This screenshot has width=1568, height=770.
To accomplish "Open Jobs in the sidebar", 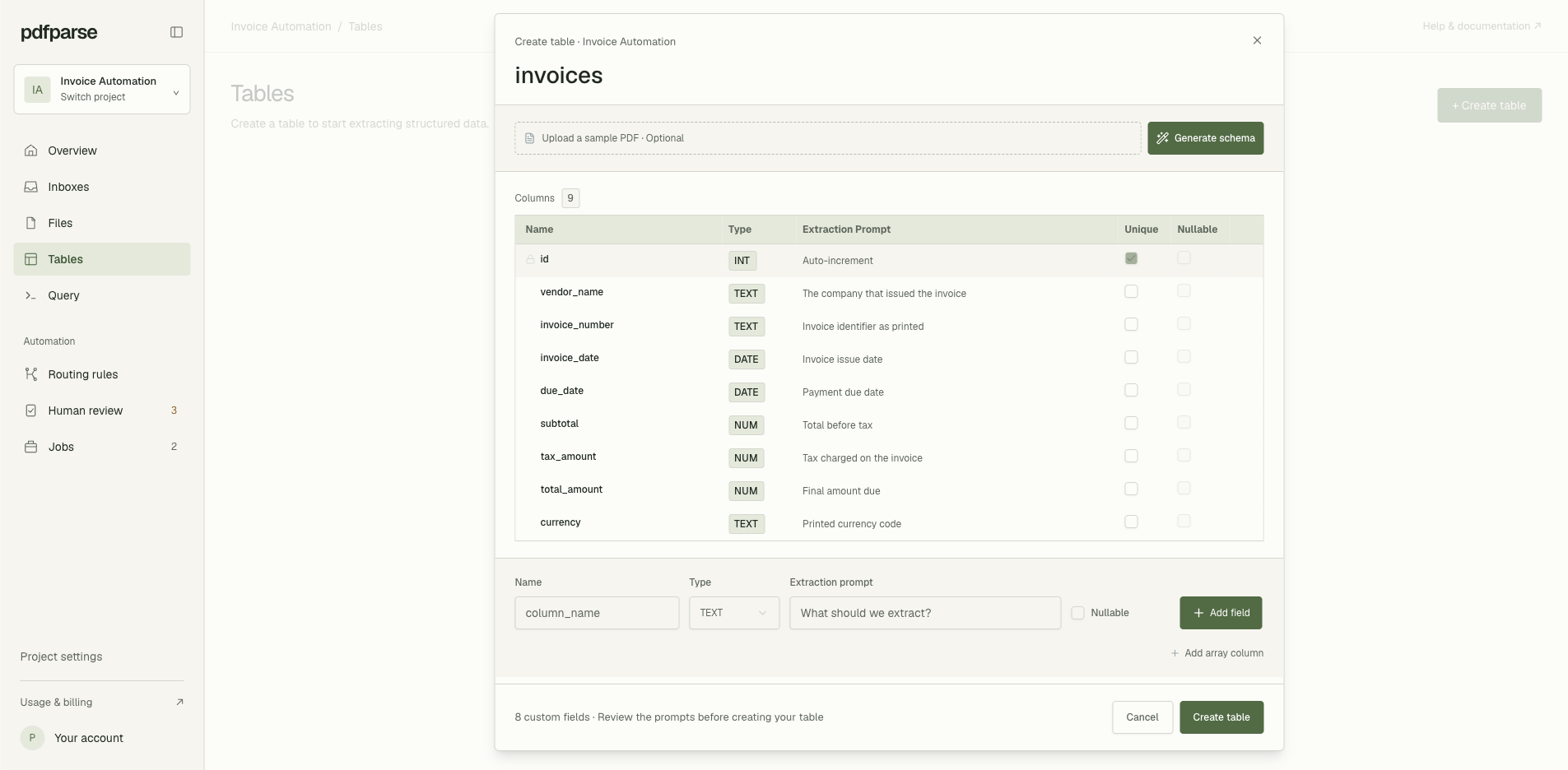I will point(102,447).
